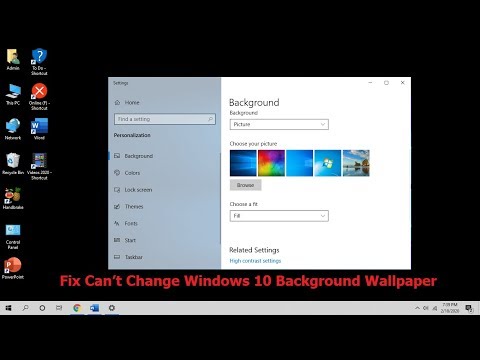Click the volume tray icon
This screenshot has height=360, width=480.
[x=426, y=308]
